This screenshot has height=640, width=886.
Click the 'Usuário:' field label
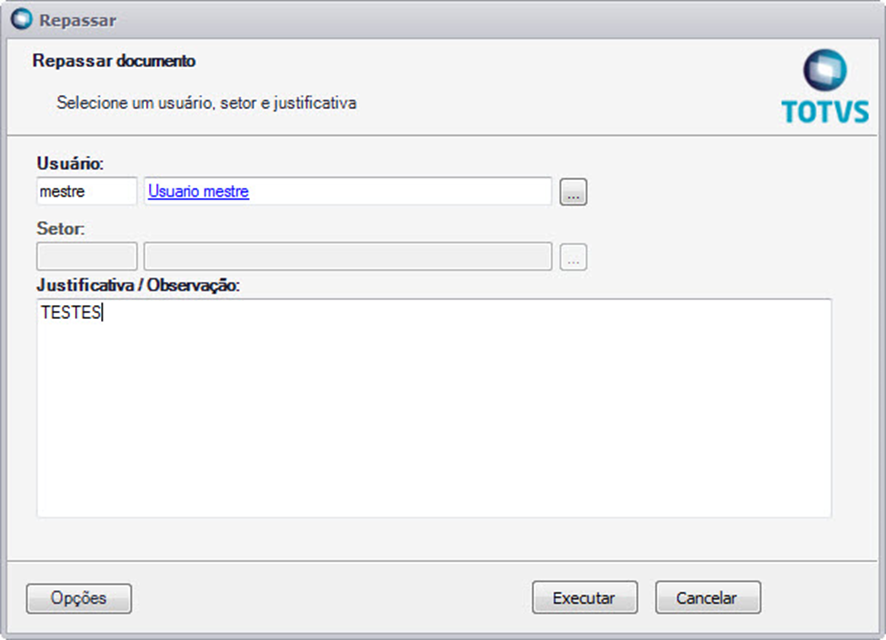point(70,162)
